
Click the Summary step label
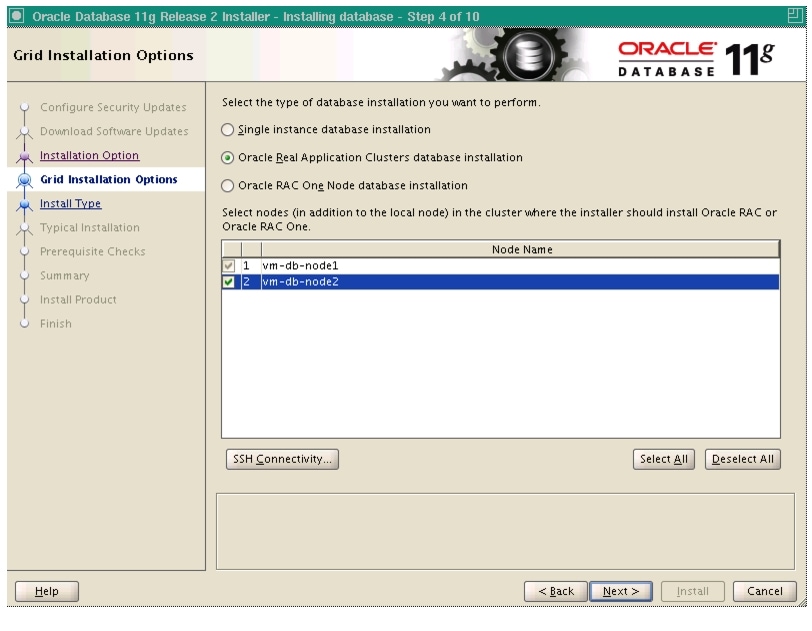click(65, 276)
